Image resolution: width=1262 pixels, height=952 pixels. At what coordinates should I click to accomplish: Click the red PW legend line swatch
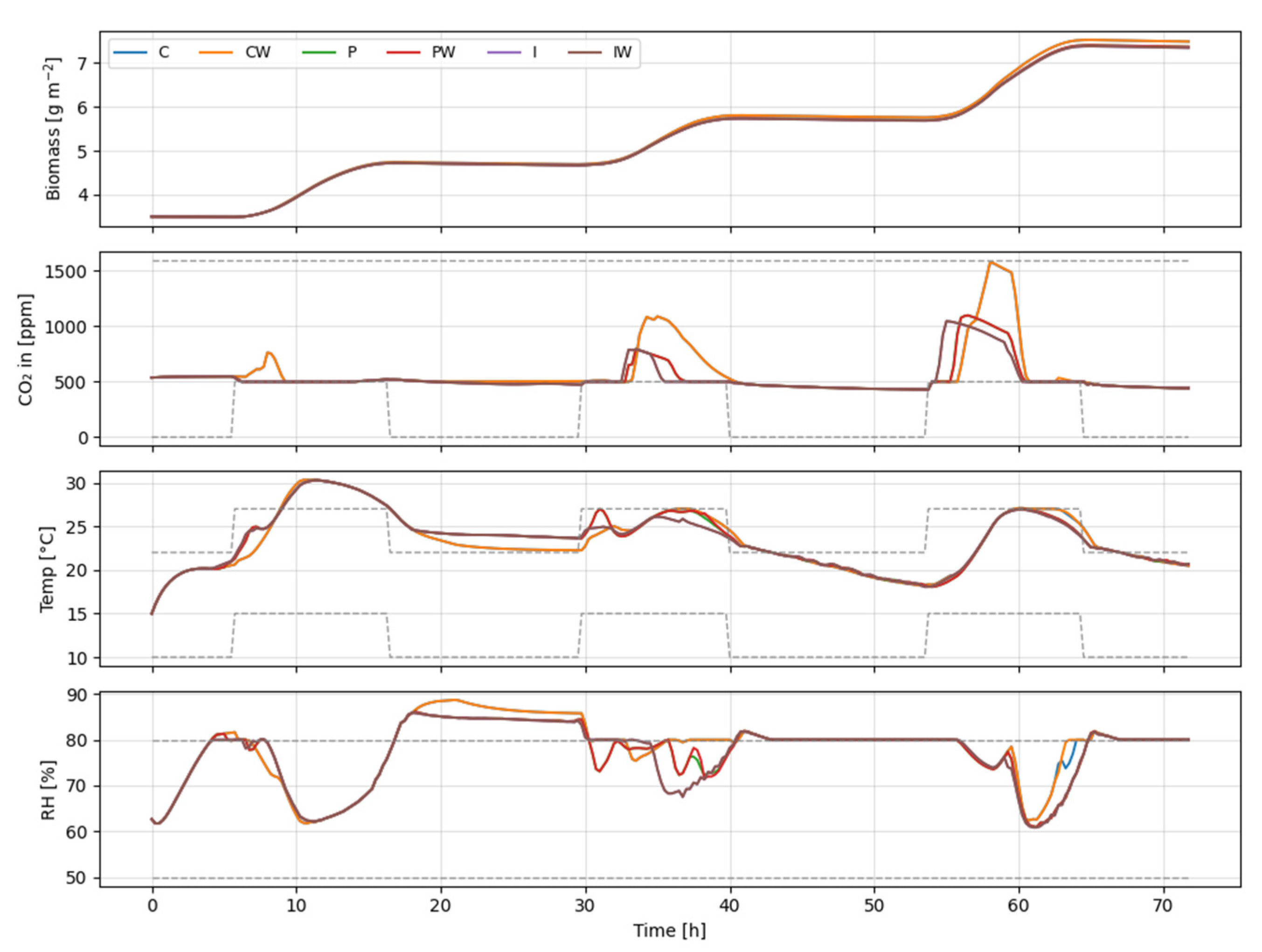(x=403, y=53)
